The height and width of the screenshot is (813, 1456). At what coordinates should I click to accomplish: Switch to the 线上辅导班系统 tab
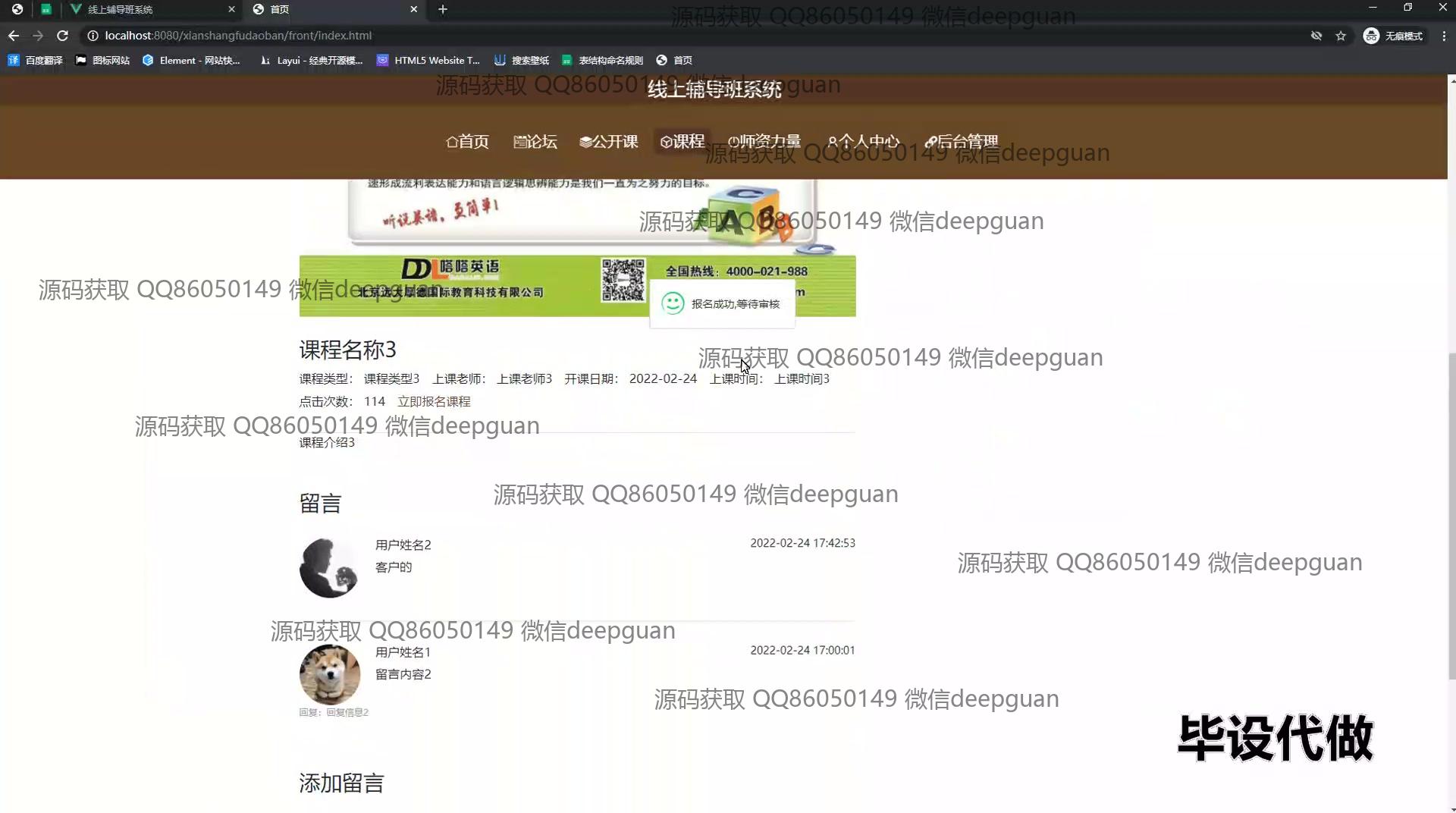pos(152,9)
